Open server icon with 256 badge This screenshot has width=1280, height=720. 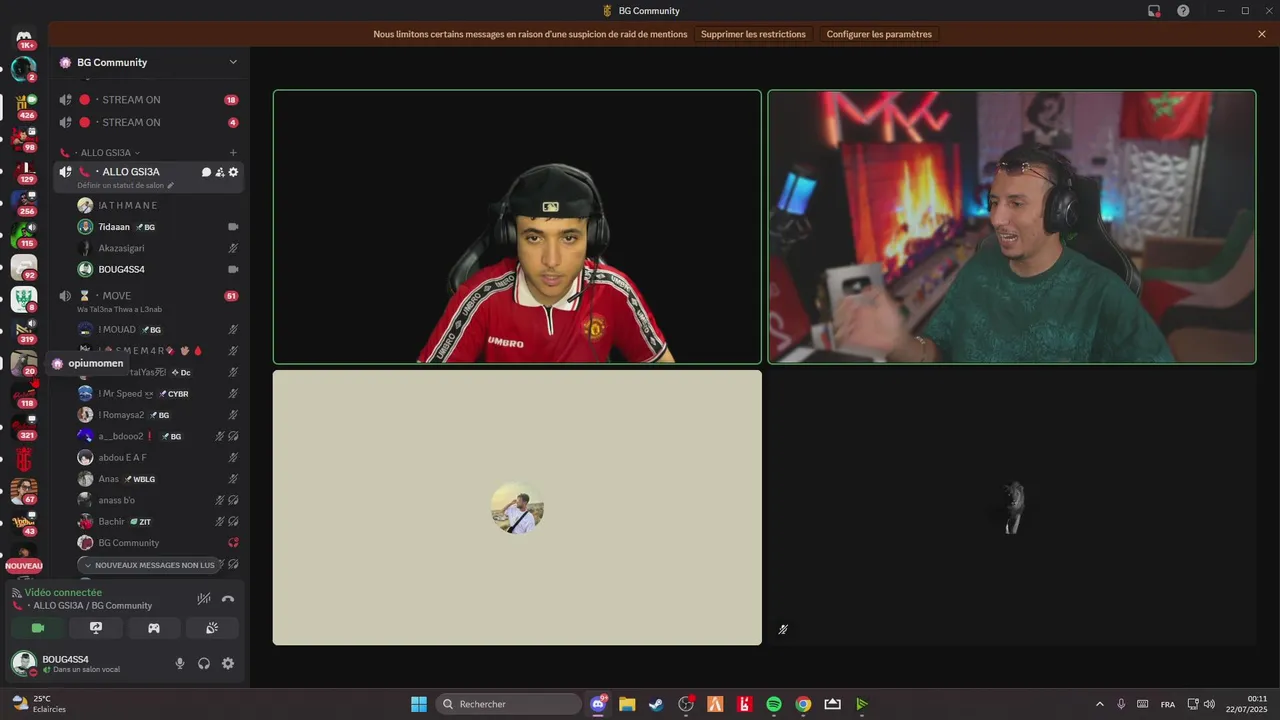coord(24,201)
